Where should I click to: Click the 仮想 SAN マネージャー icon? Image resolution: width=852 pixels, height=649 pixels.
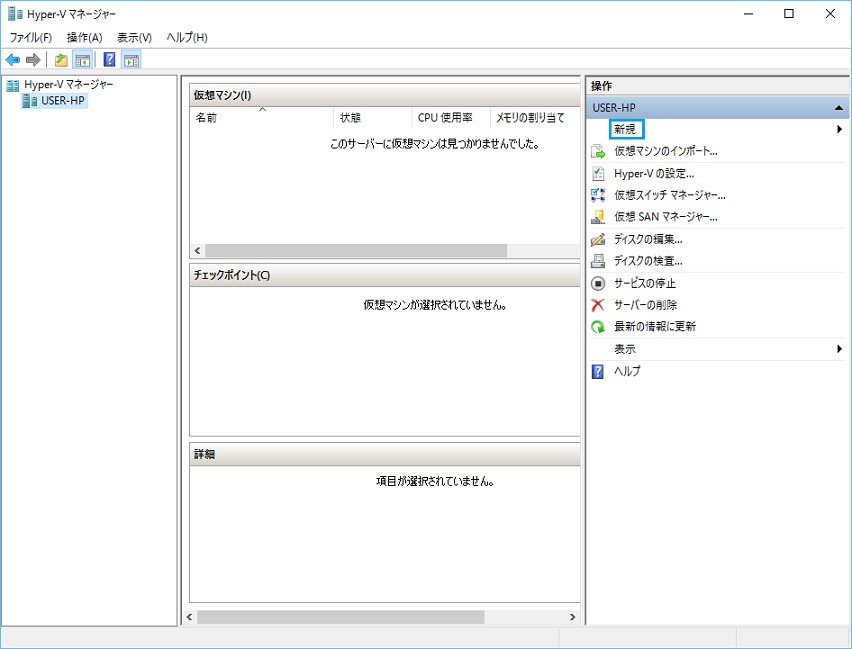tap(598, 217)
